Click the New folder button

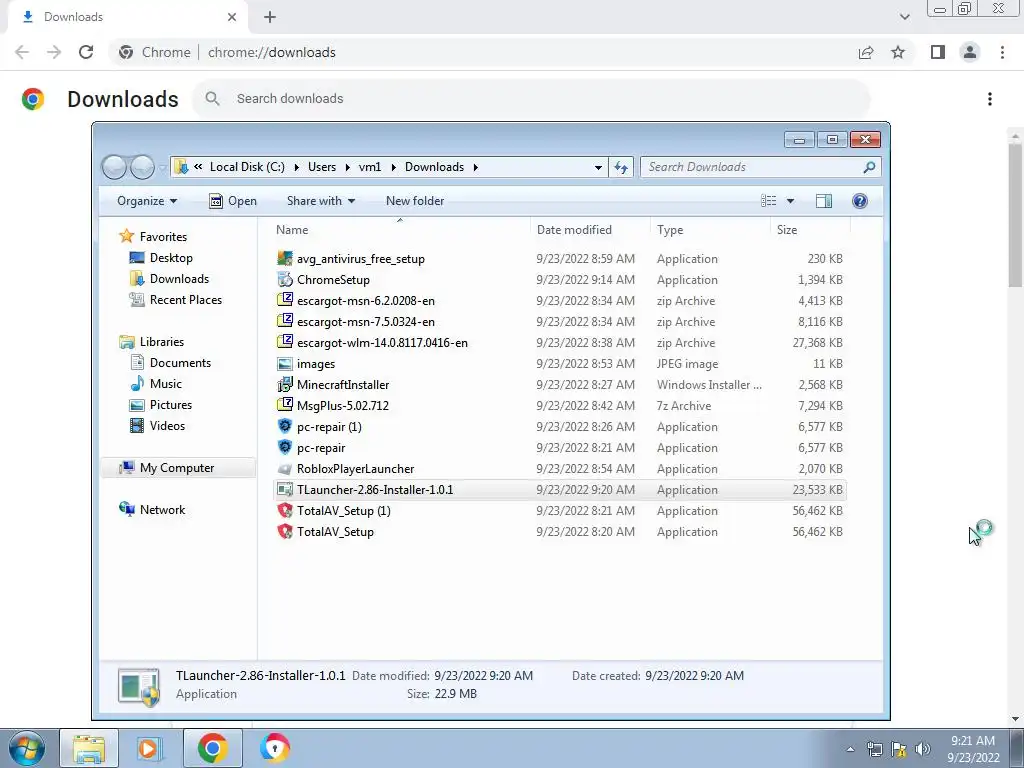point(415,200)
